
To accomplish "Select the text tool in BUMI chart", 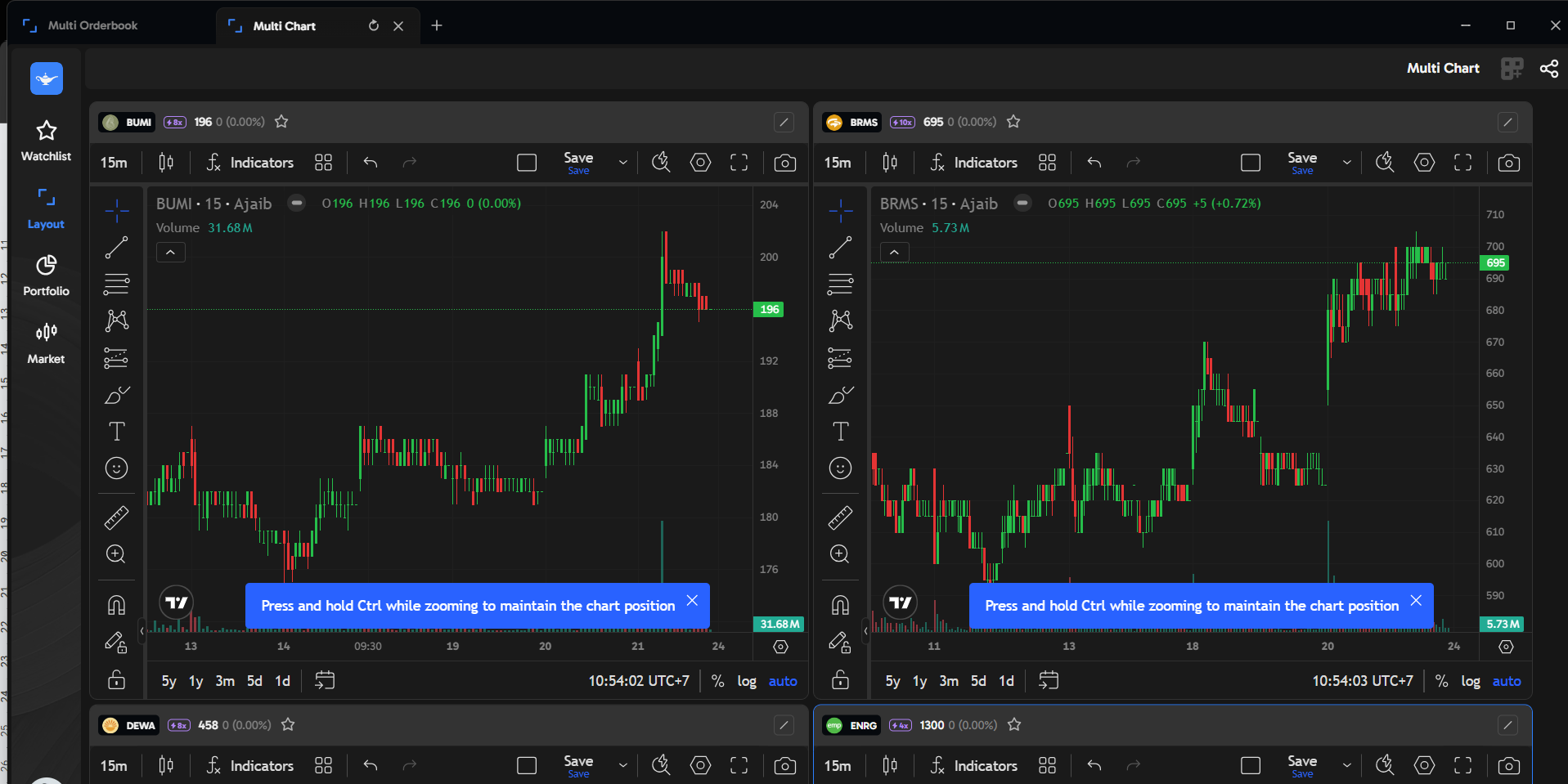I will point(116,432).
